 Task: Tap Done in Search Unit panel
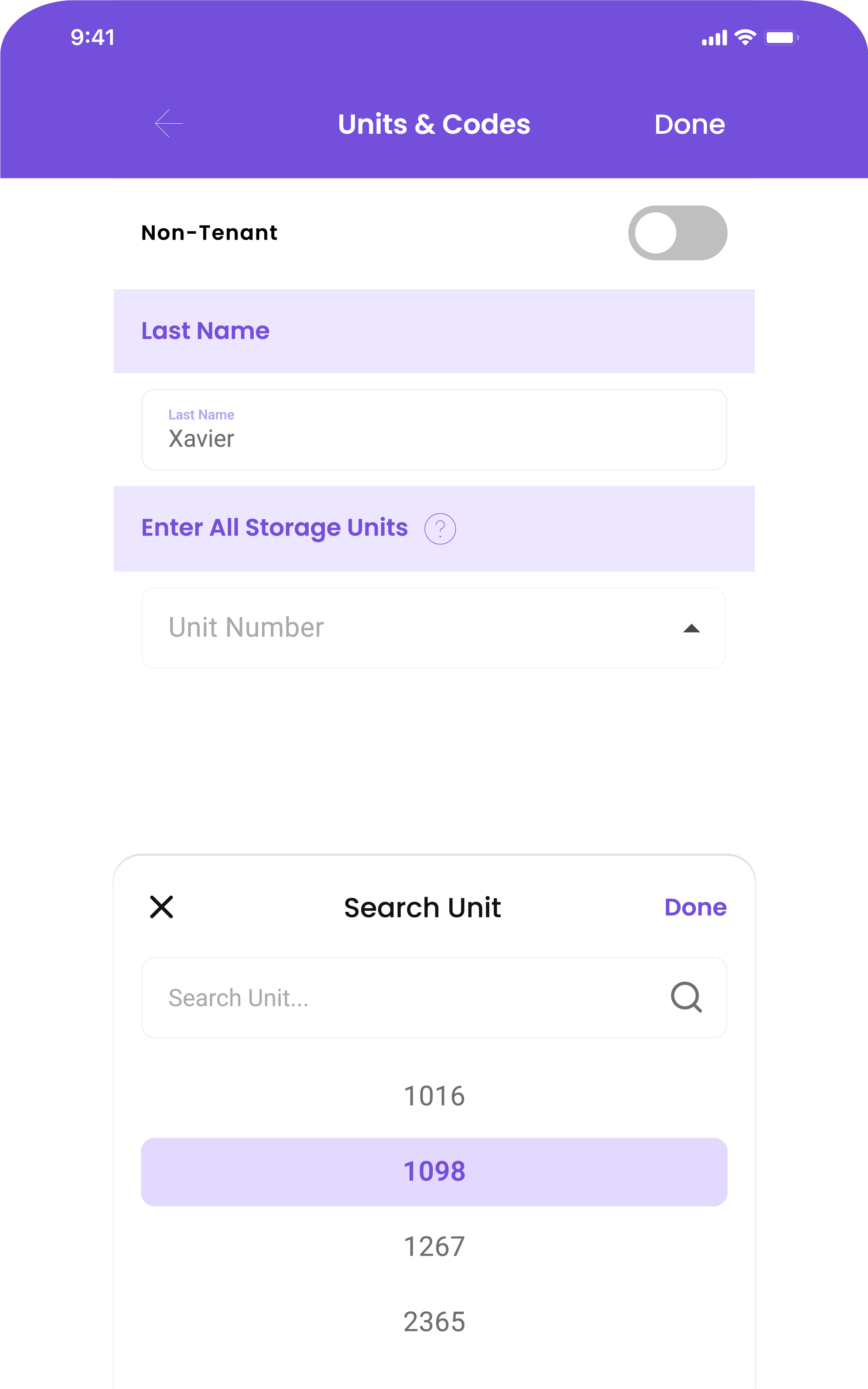point(695,907)
